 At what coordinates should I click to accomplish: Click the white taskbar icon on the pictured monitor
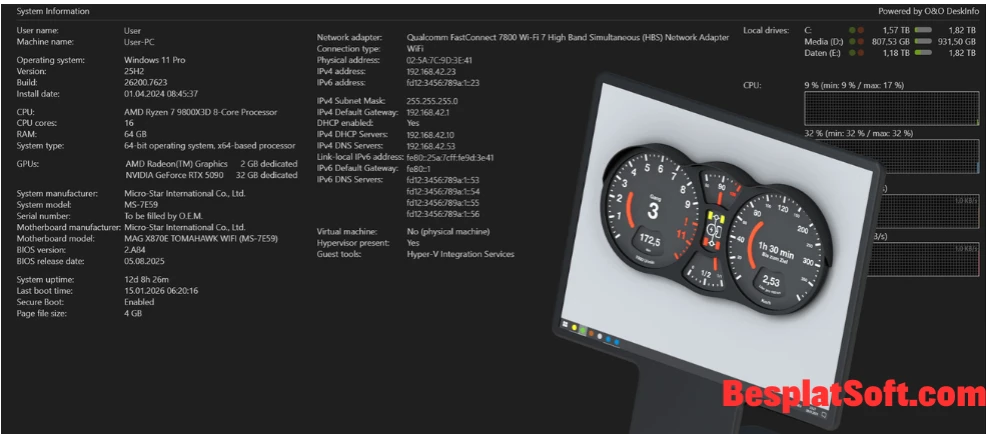point(600,336)
